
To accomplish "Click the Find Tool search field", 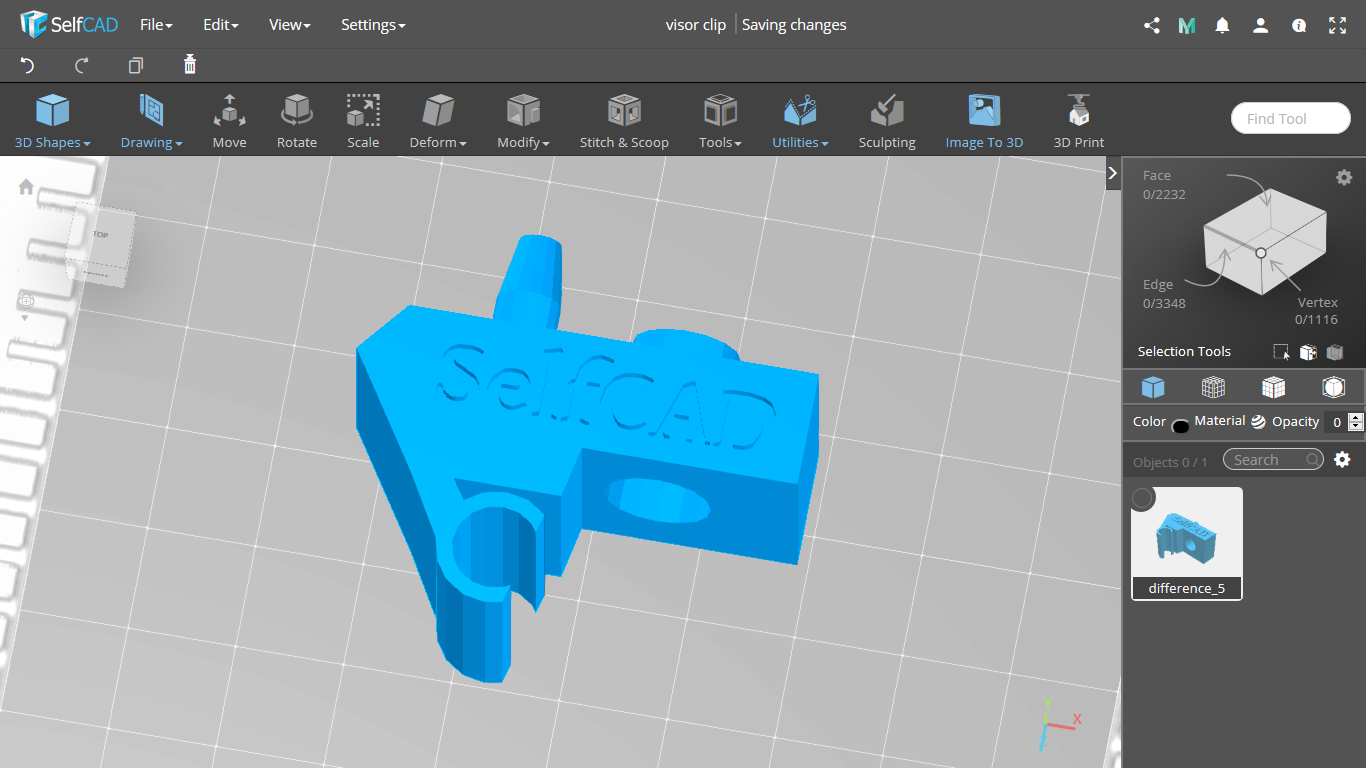I will point(1291,118).
